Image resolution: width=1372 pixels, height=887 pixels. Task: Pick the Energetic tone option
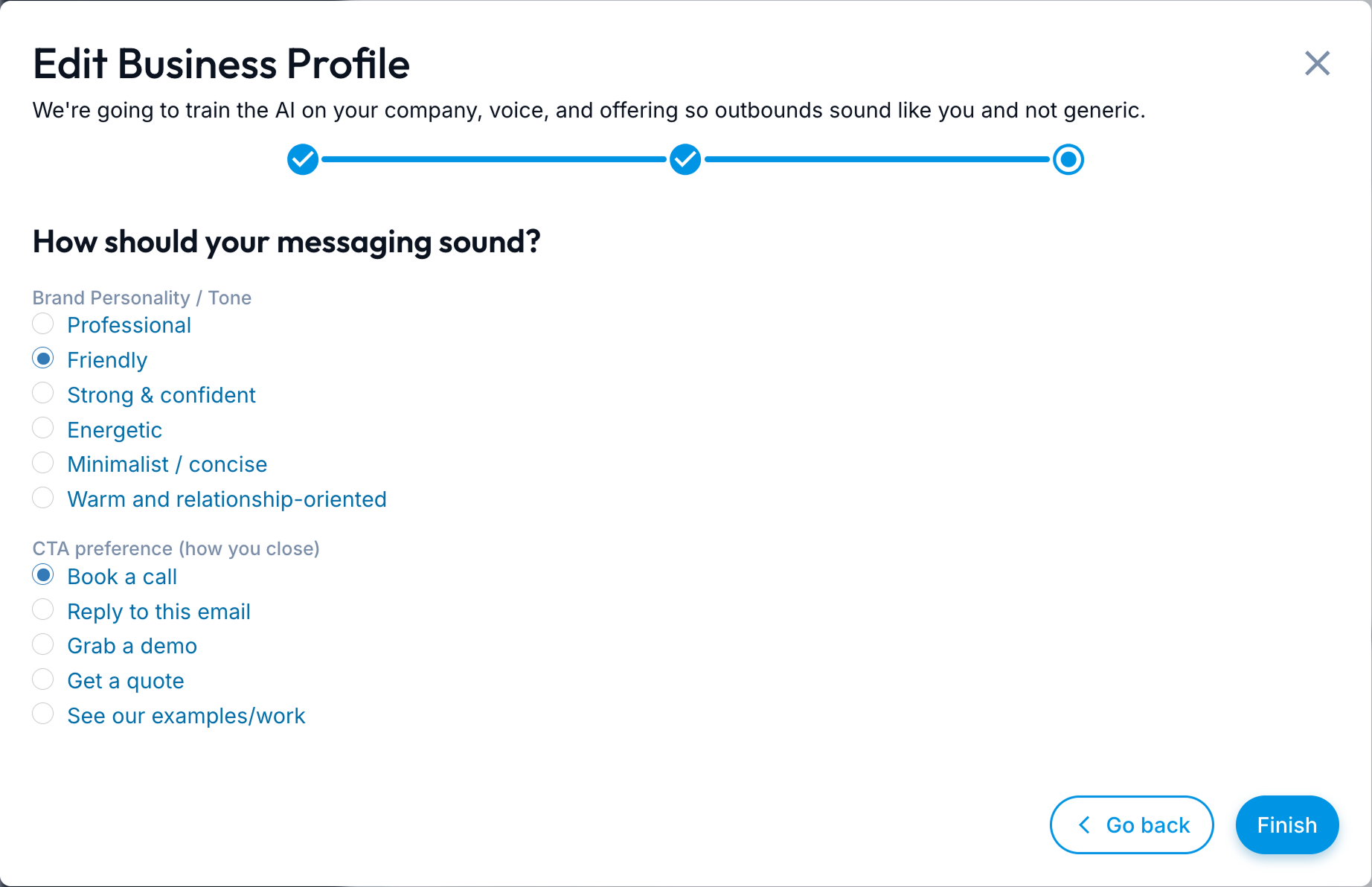pyautogui.click(x=43, y=429)
